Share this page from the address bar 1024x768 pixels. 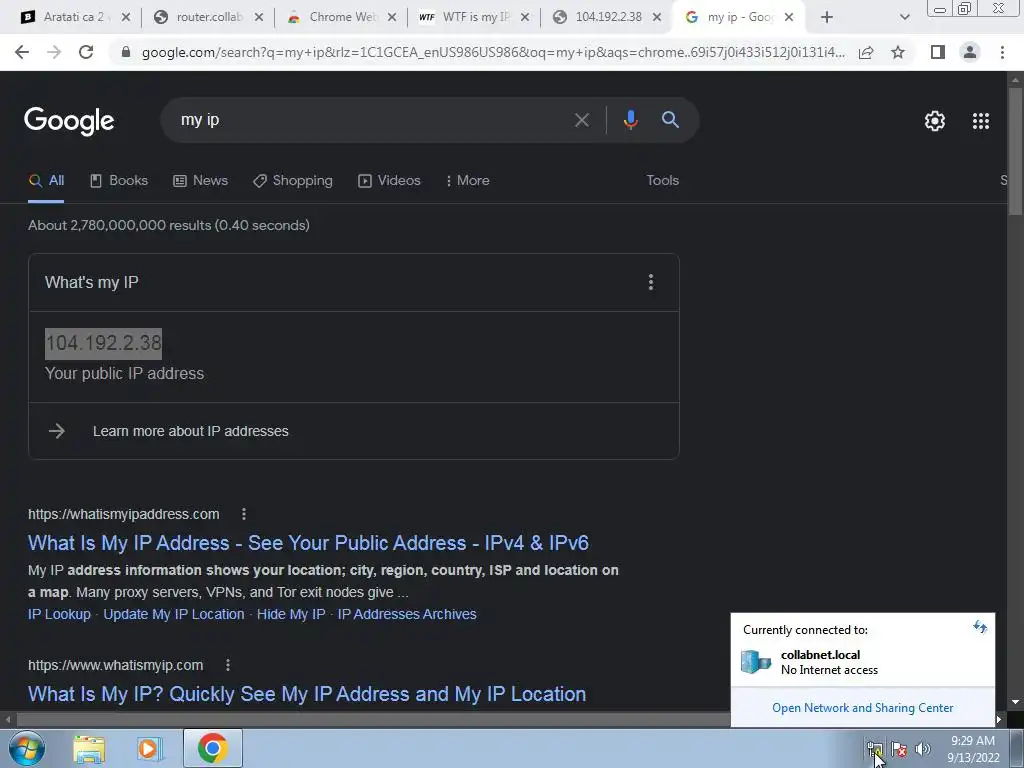pos(866,52)
